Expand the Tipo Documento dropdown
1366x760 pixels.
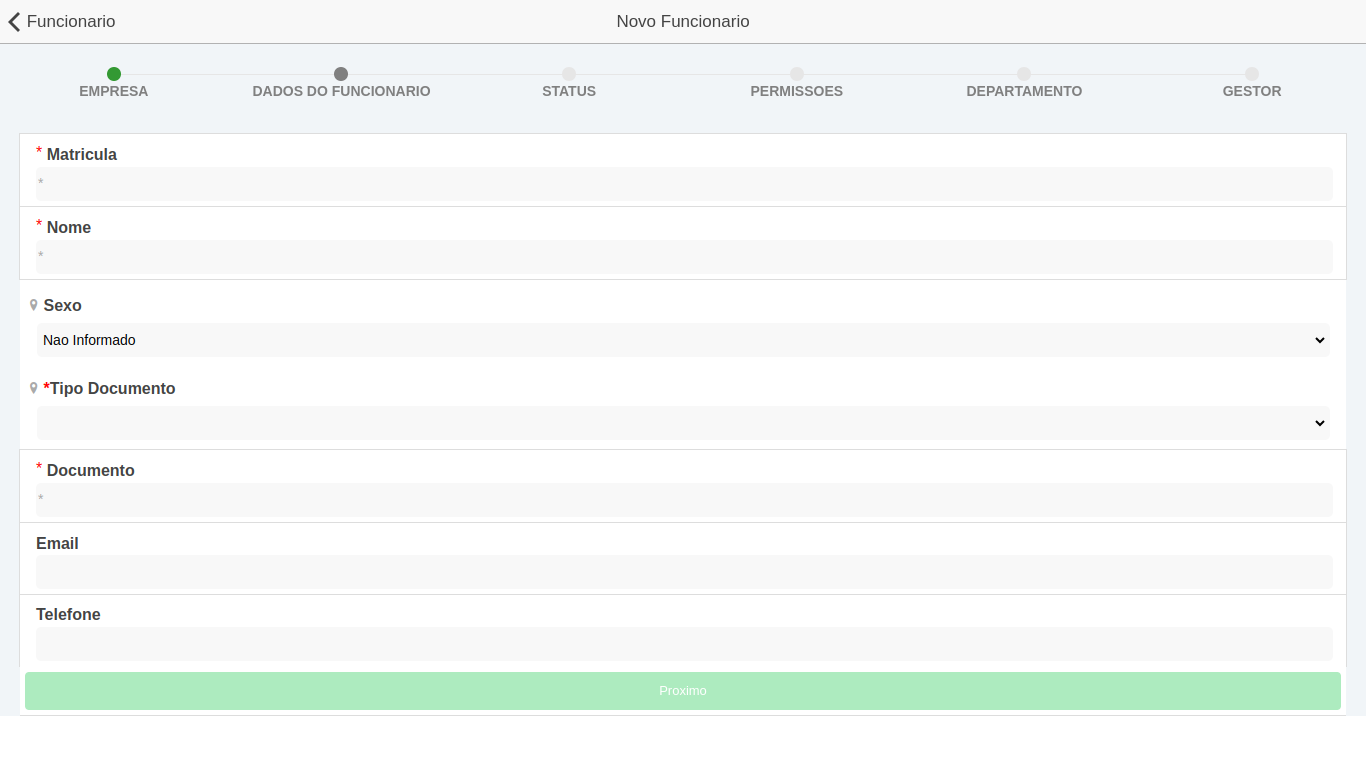[683, 423]
